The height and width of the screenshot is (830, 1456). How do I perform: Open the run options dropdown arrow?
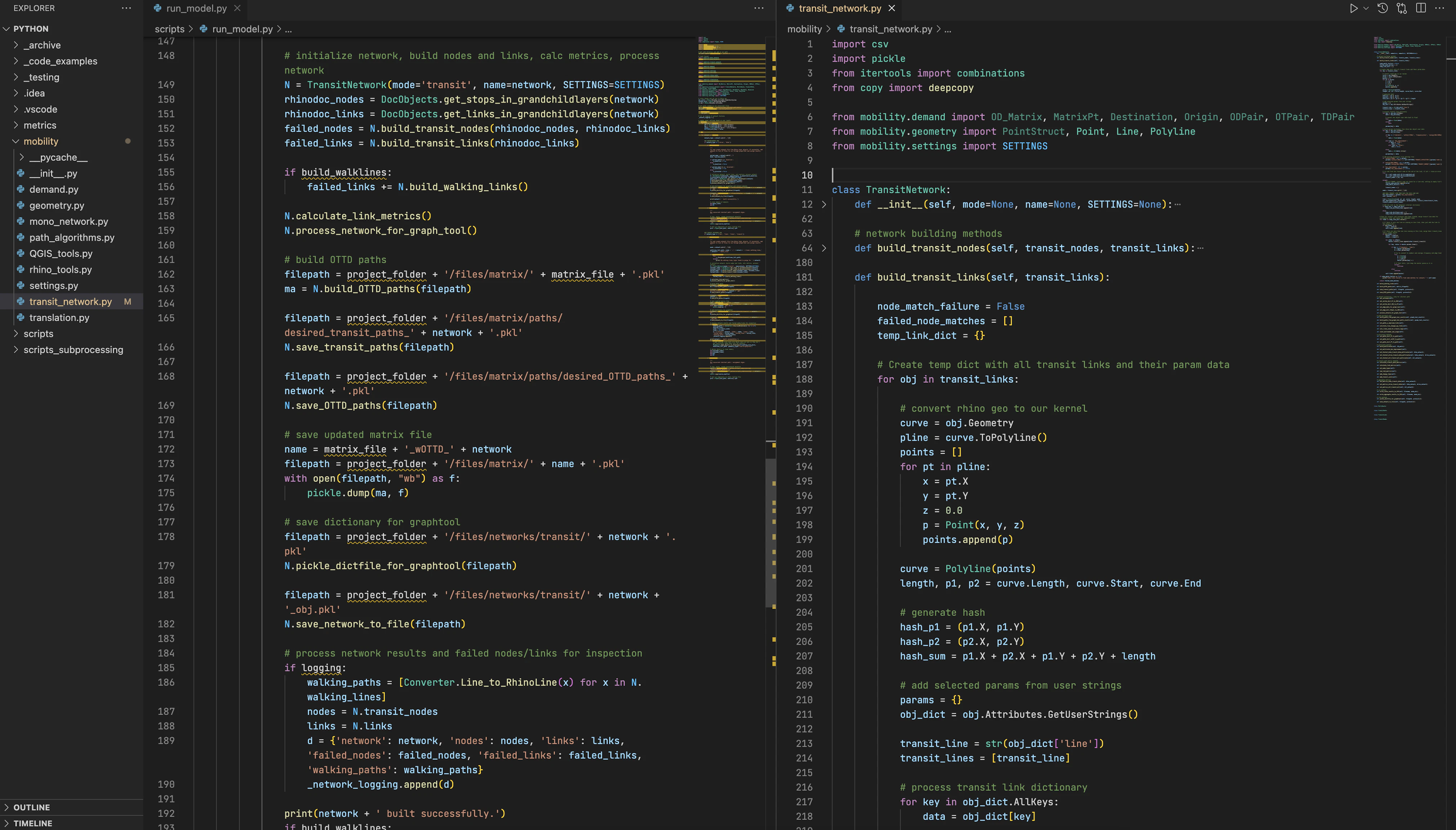click(1366, 8)
